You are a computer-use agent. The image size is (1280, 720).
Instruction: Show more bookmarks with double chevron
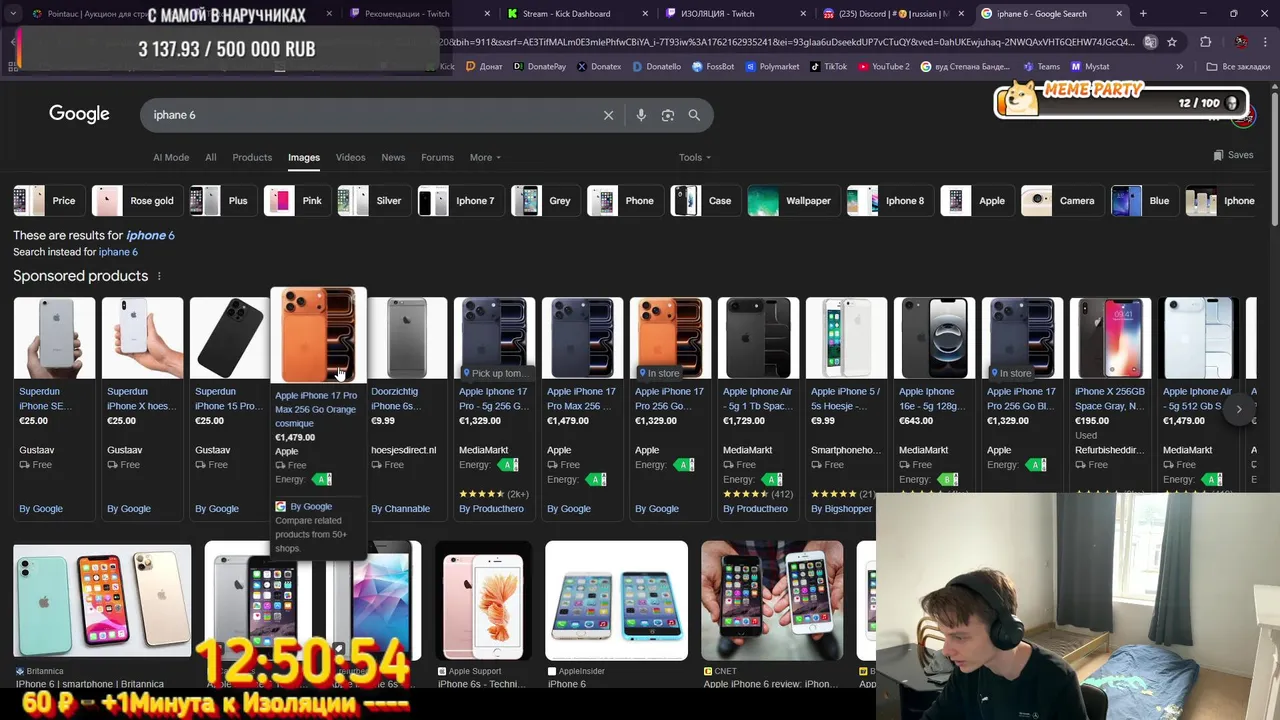click(1179, 67)
